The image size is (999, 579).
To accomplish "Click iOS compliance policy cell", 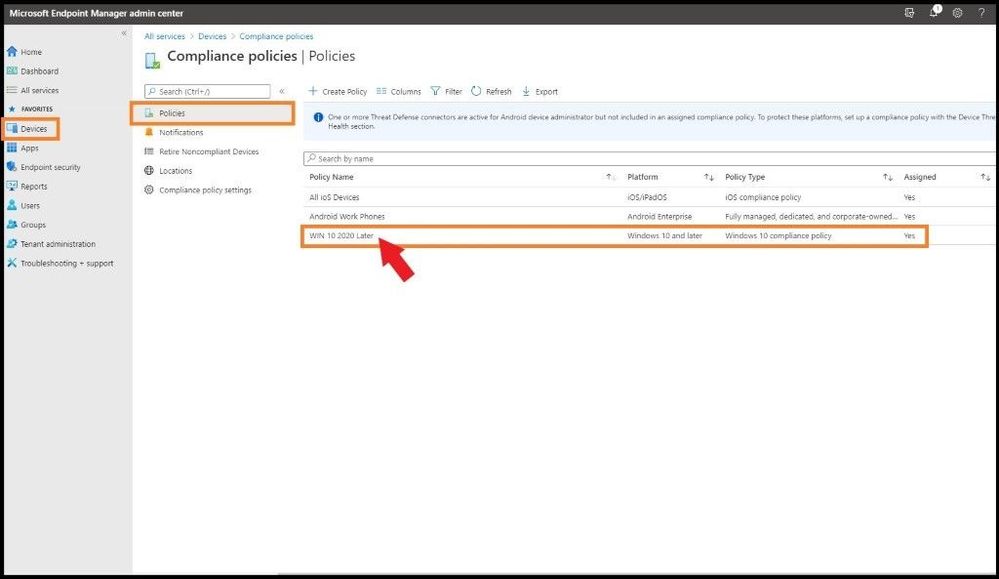I will pyautogui.click(x=763, y=197).
